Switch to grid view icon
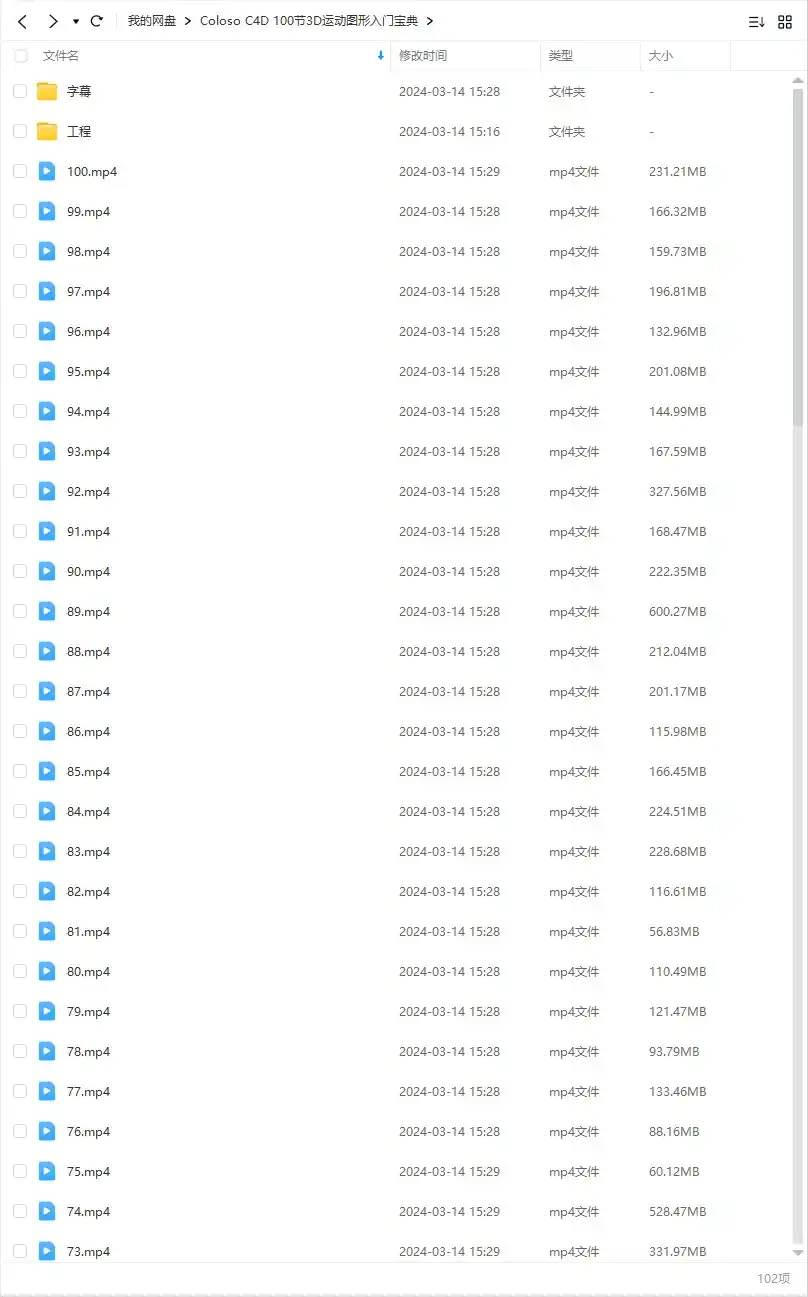Image resolution: width=808 pixels, height=1297 pixels. (785, 21)
